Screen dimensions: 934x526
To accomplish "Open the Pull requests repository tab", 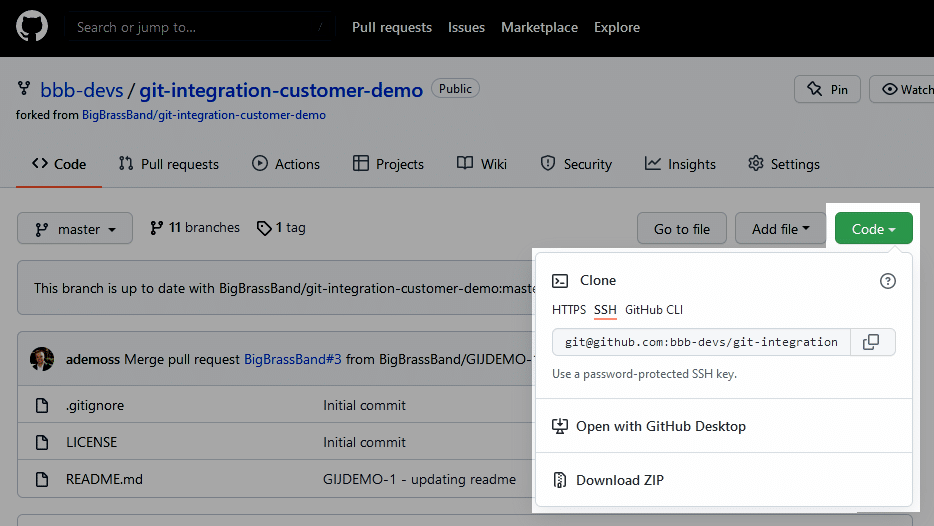I will coord(168,164).
